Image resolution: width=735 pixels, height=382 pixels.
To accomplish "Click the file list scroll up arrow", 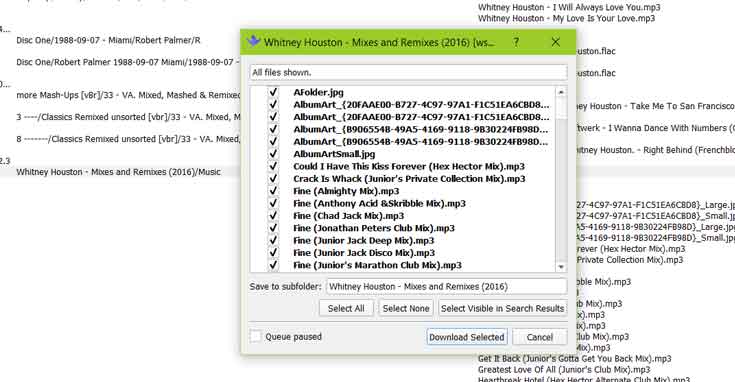I will pos(561,92).
